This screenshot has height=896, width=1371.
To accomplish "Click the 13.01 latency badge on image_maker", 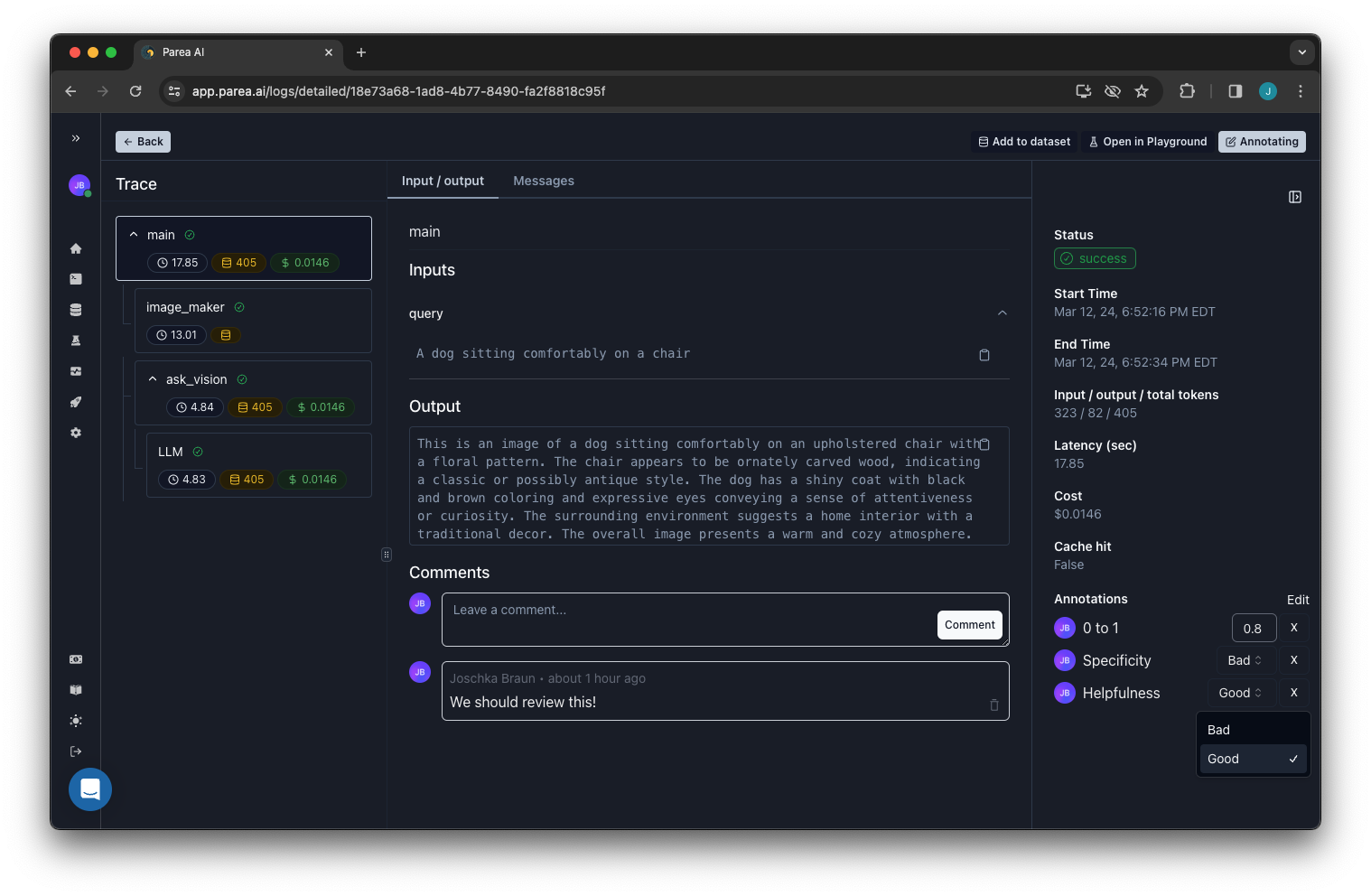I will coord(176,335).
